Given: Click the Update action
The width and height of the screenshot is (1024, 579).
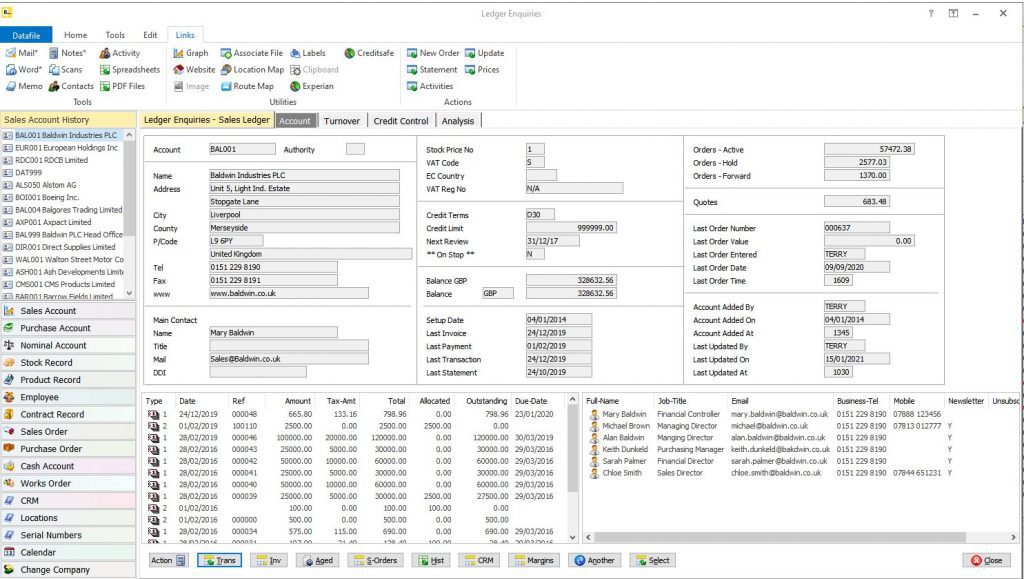Looking at the screenshot, I should point(484,53).
